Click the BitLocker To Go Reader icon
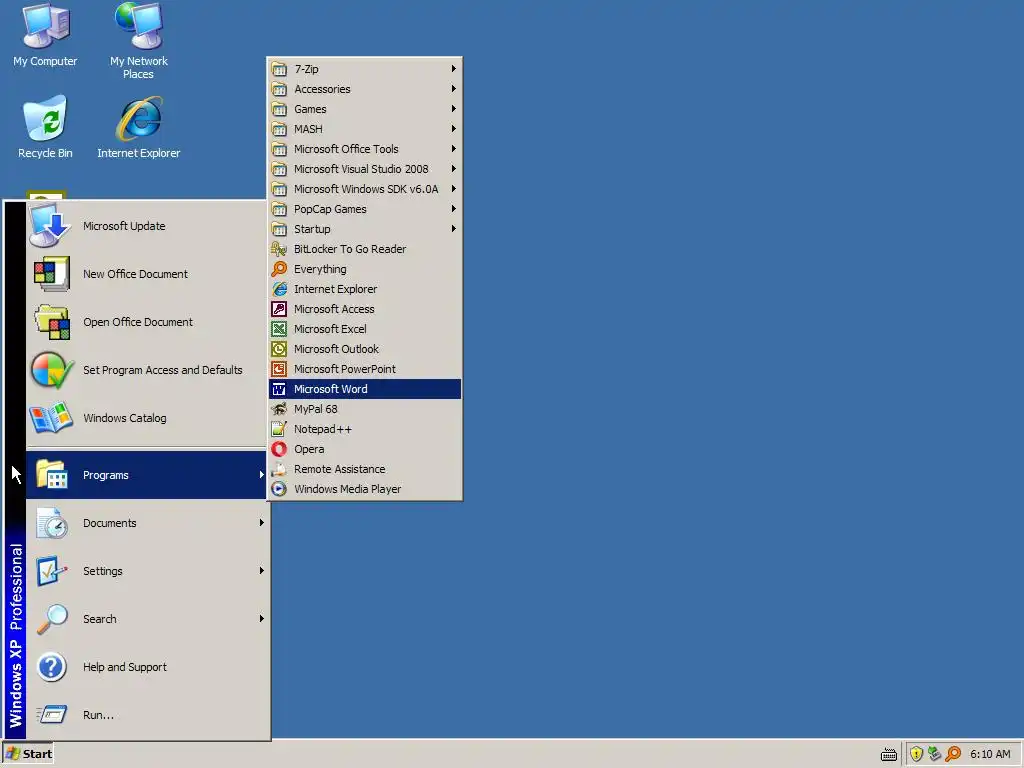 279,249
